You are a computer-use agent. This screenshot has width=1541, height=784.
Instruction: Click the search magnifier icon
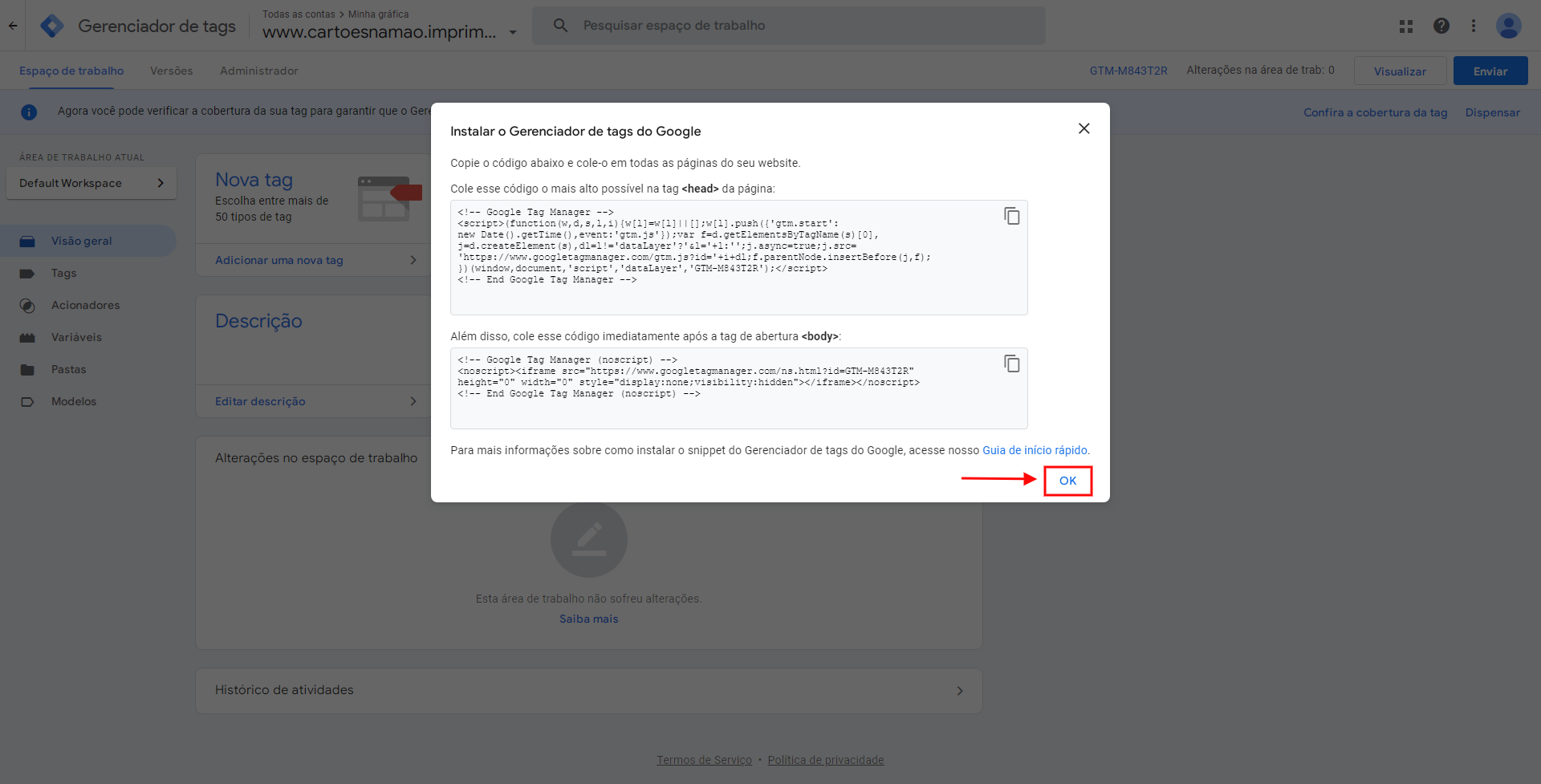point(561,26)
